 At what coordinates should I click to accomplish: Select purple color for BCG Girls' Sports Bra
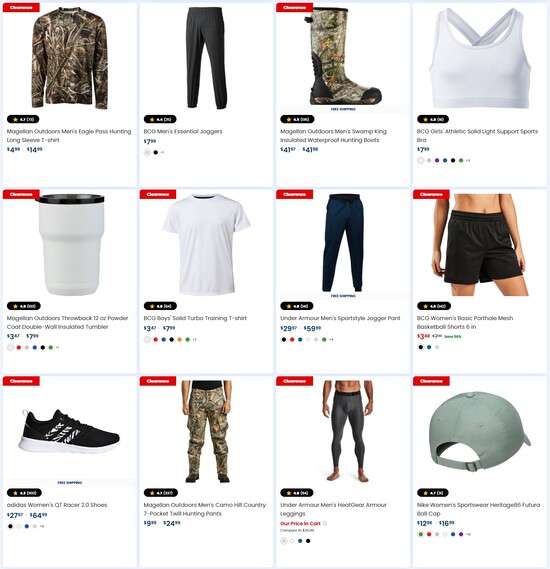[437, 160]
